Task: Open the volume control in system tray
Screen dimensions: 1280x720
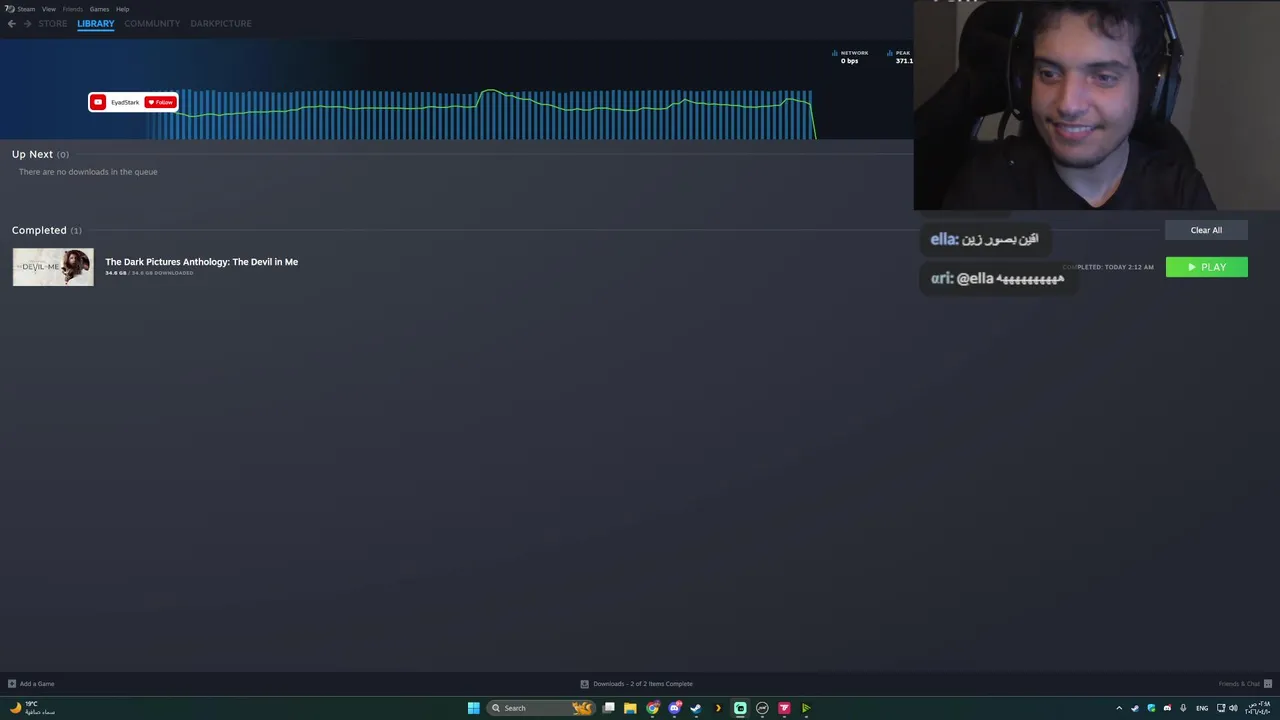Action: [x=1233, y=708]
